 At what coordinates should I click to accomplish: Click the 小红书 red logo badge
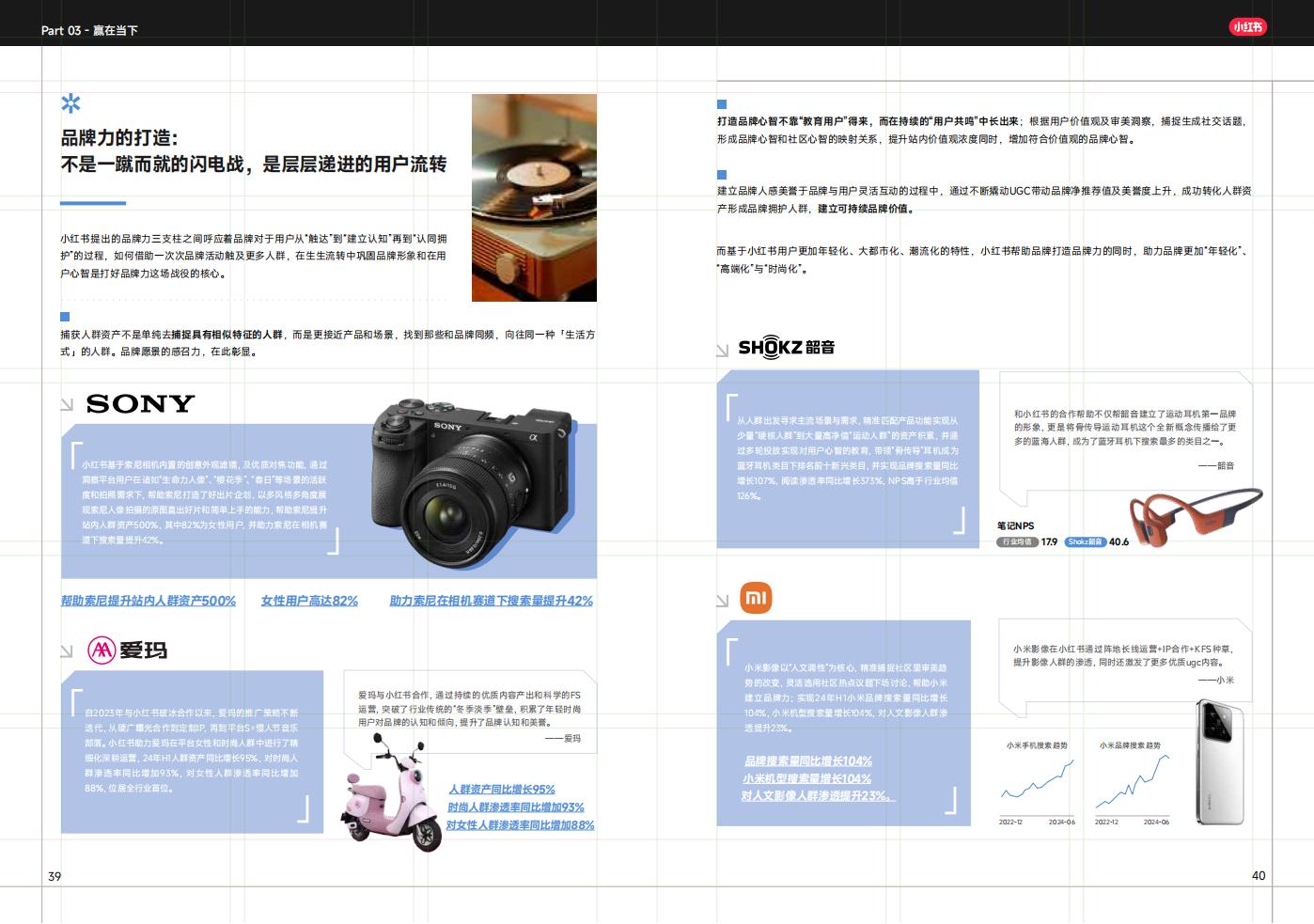click(x=1248, y=27)
